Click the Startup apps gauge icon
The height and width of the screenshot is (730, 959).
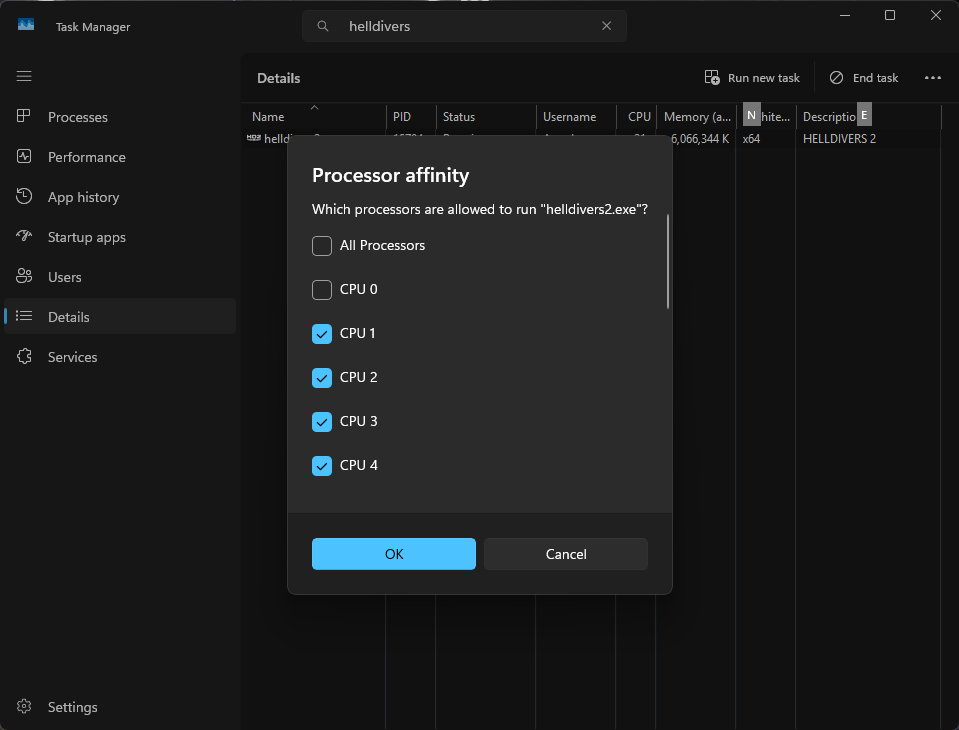click(25, 237)
